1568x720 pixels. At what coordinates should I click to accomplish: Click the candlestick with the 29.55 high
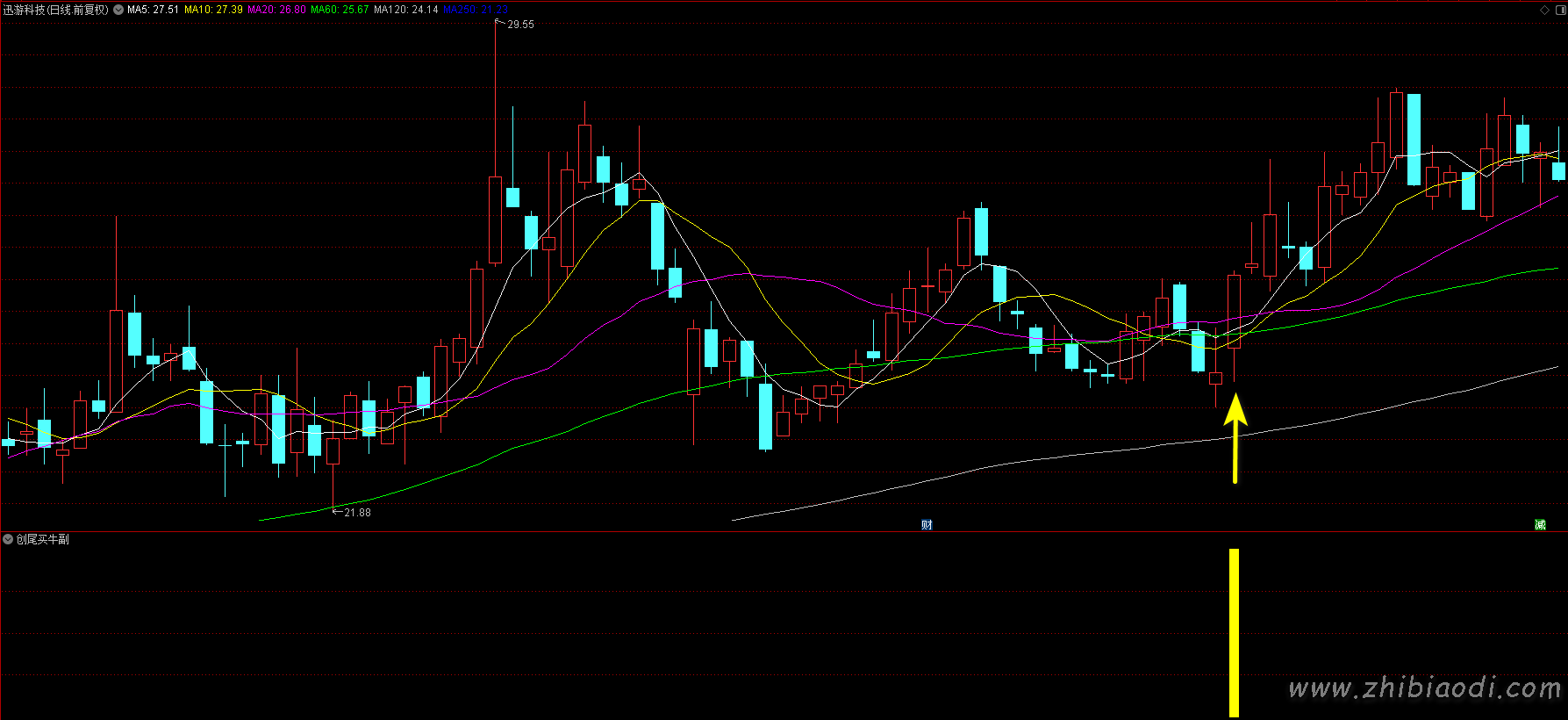[496, 220]
